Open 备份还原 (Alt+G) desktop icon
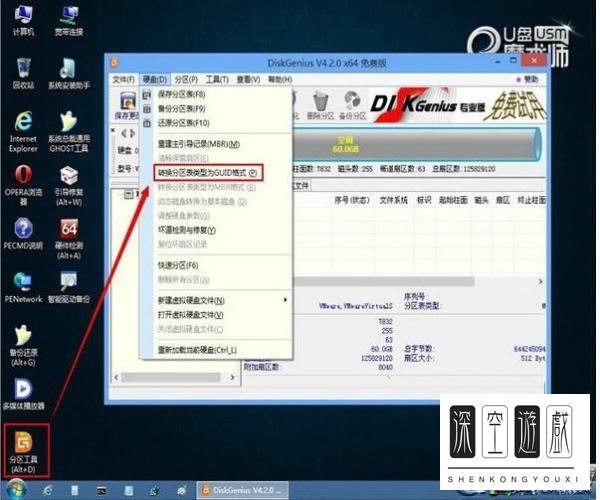The height and width of the screenshot is (500, 600). click(23, 346)
